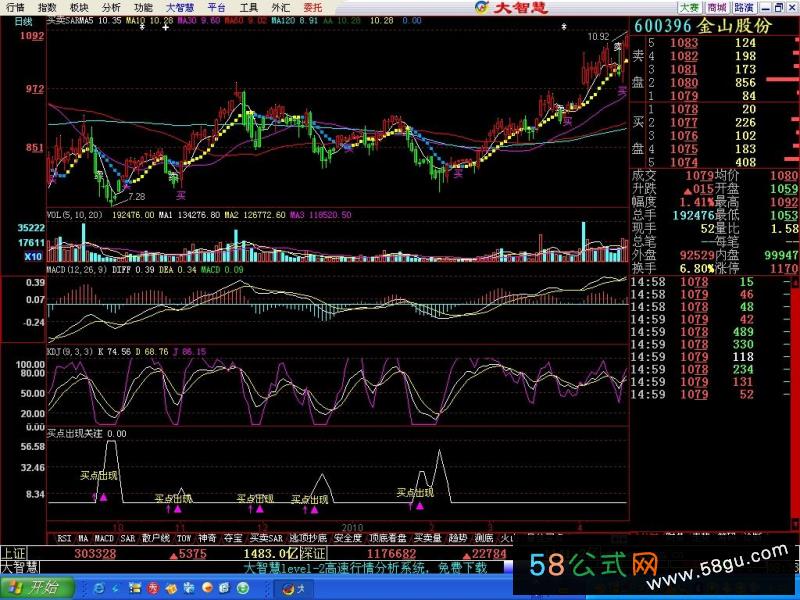Click the red round quick launch icon
This screenshot has width=800, height=600.
click(153, 588)
